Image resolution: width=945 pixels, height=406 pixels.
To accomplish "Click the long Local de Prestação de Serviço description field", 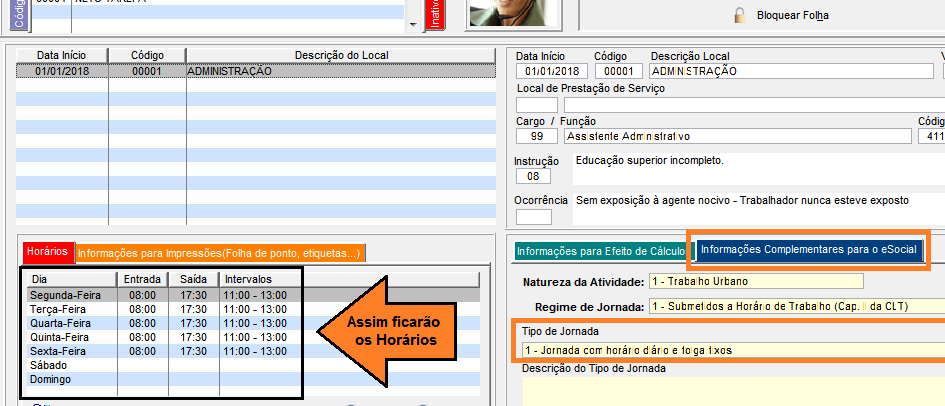I will click(755, 104).
